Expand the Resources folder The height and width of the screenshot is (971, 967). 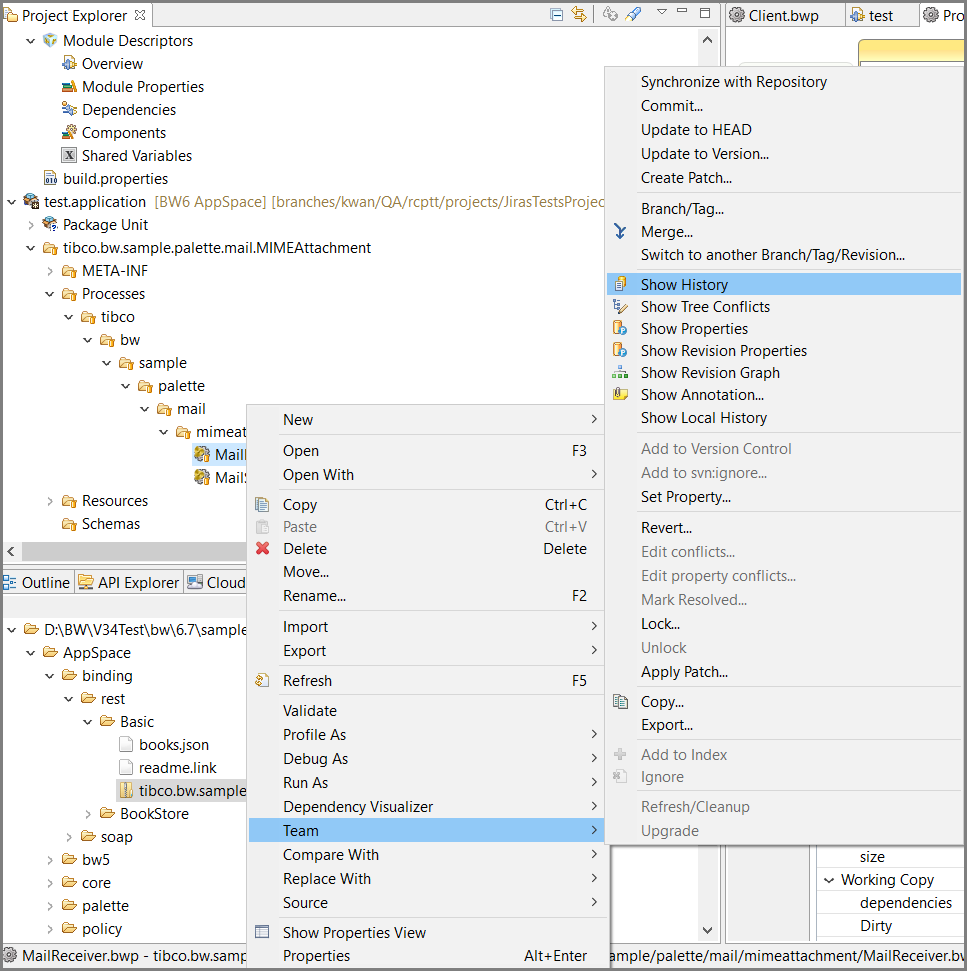50,501
